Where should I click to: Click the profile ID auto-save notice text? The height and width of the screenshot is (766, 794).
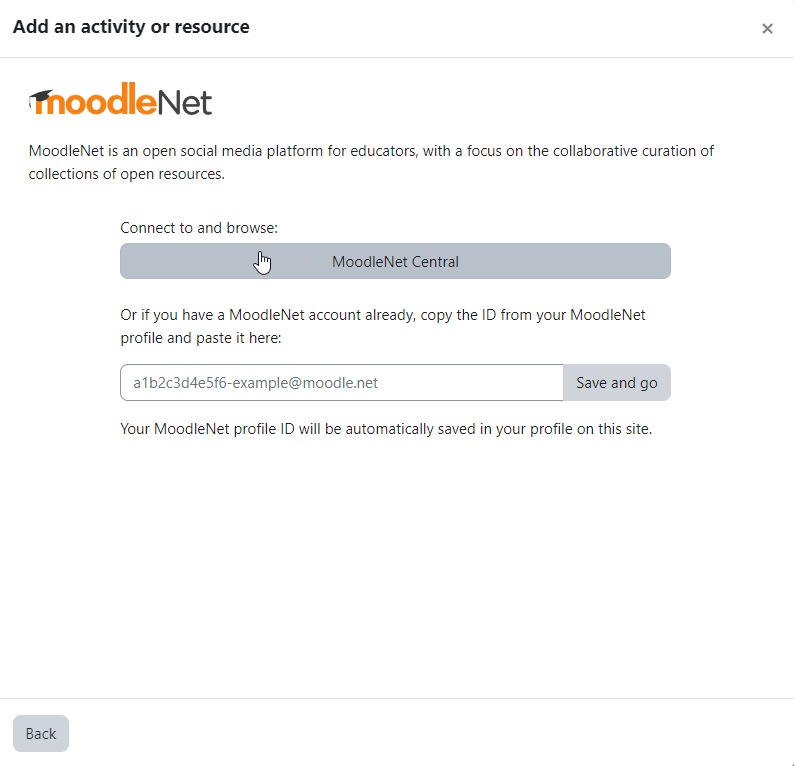point(386,429)
